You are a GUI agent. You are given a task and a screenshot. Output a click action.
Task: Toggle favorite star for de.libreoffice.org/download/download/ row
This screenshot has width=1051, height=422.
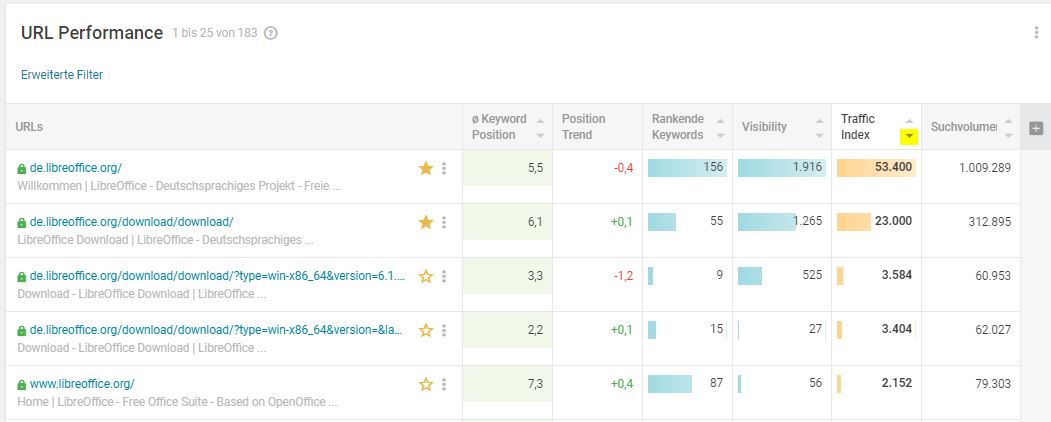click(426, 222)
